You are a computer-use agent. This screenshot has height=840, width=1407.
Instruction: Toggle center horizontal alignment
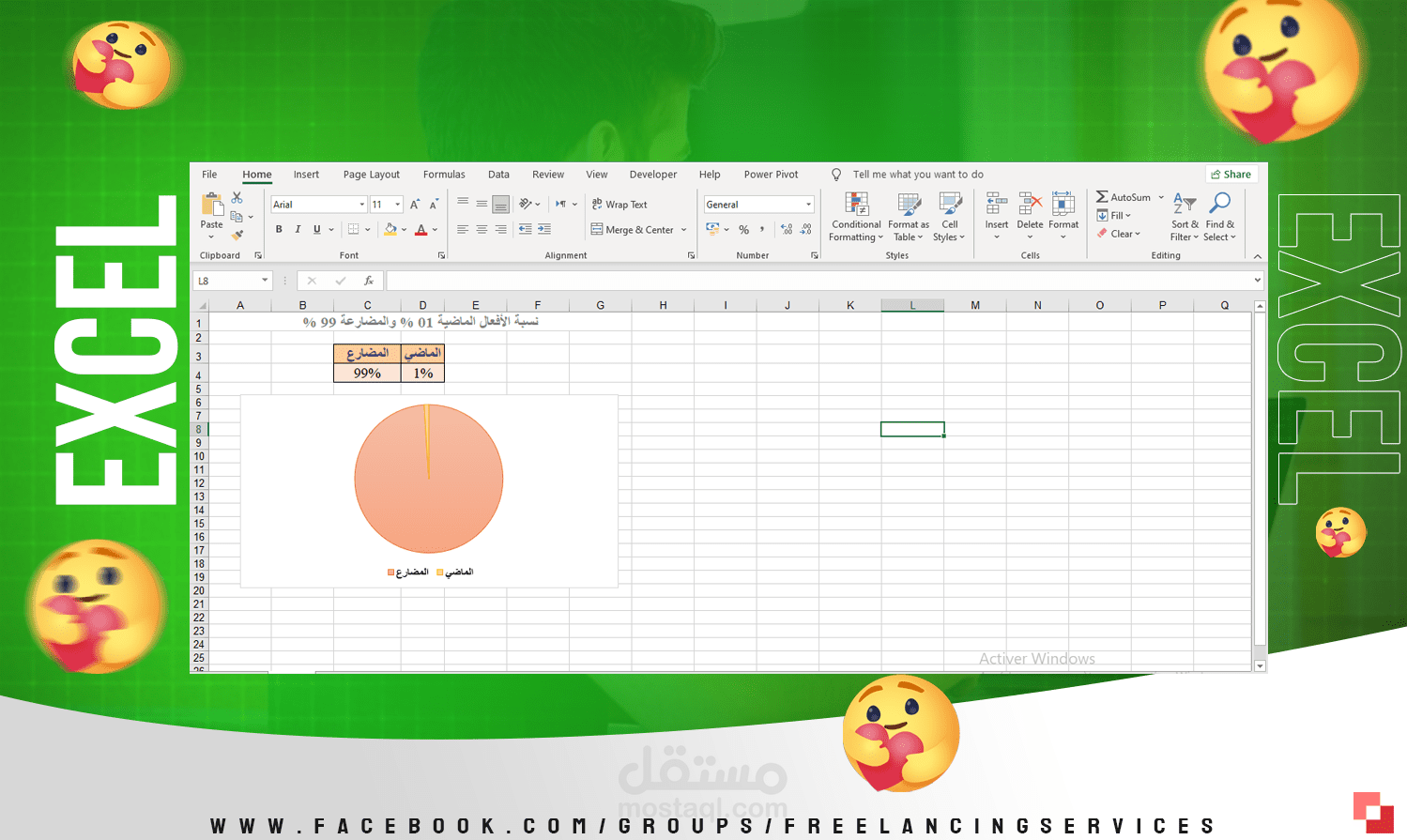click(x=482, y=229)
